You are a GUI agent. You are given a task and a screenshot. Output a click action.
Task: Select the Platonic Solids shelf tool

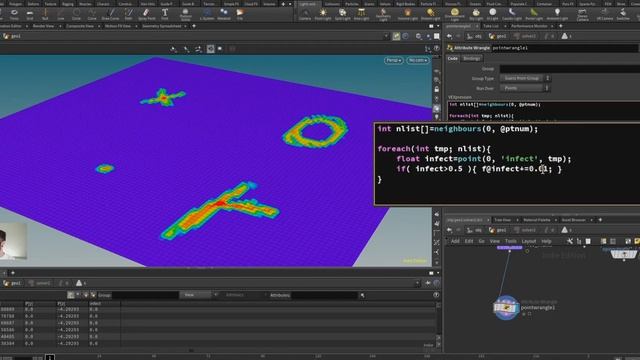pos(185,15)
